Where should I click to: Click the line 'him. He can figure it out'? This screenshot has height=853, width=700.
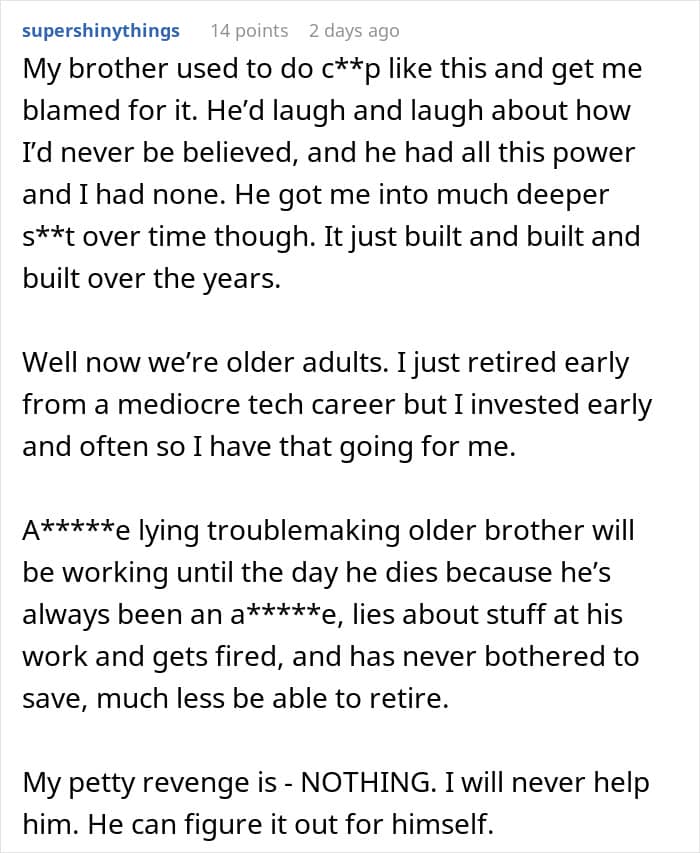(x=258, y=825)
